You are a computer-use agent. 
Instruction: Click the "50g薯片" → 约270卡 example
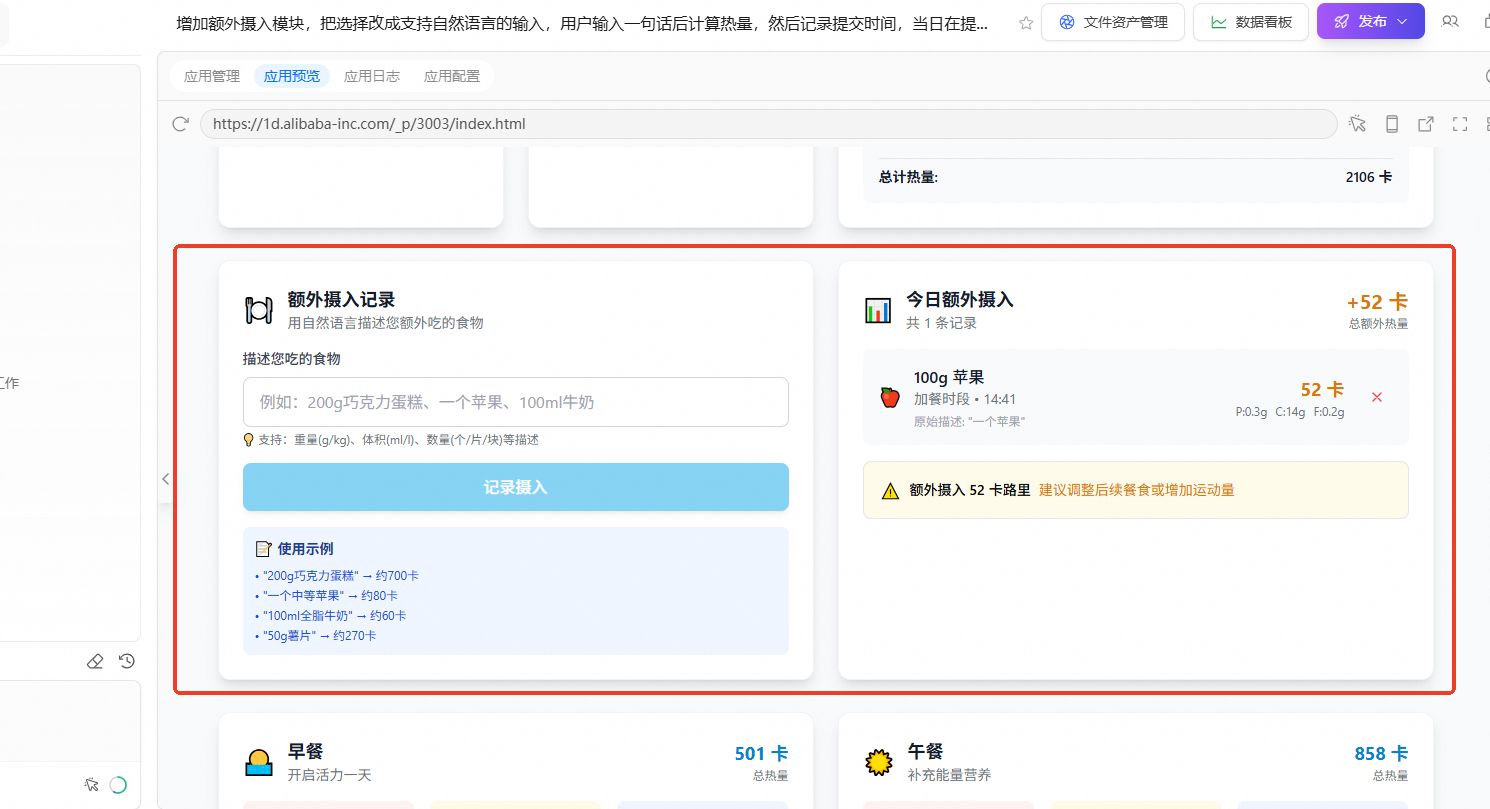pyautogui.click(x=315, y=636)
